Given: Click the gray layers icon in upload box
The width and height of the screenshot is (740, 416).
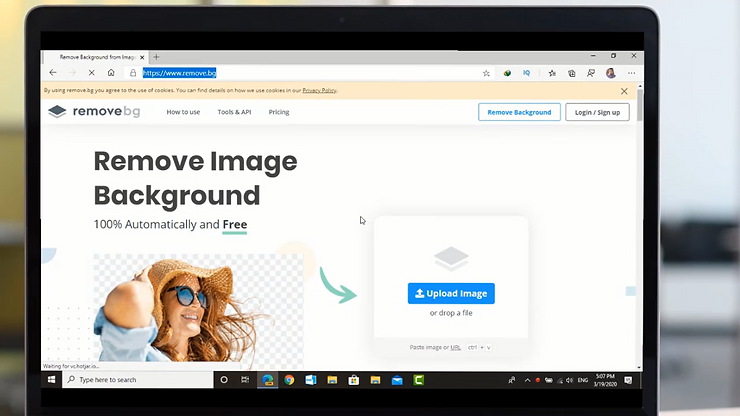Looking at the screenshot, I should coord(451,258).
